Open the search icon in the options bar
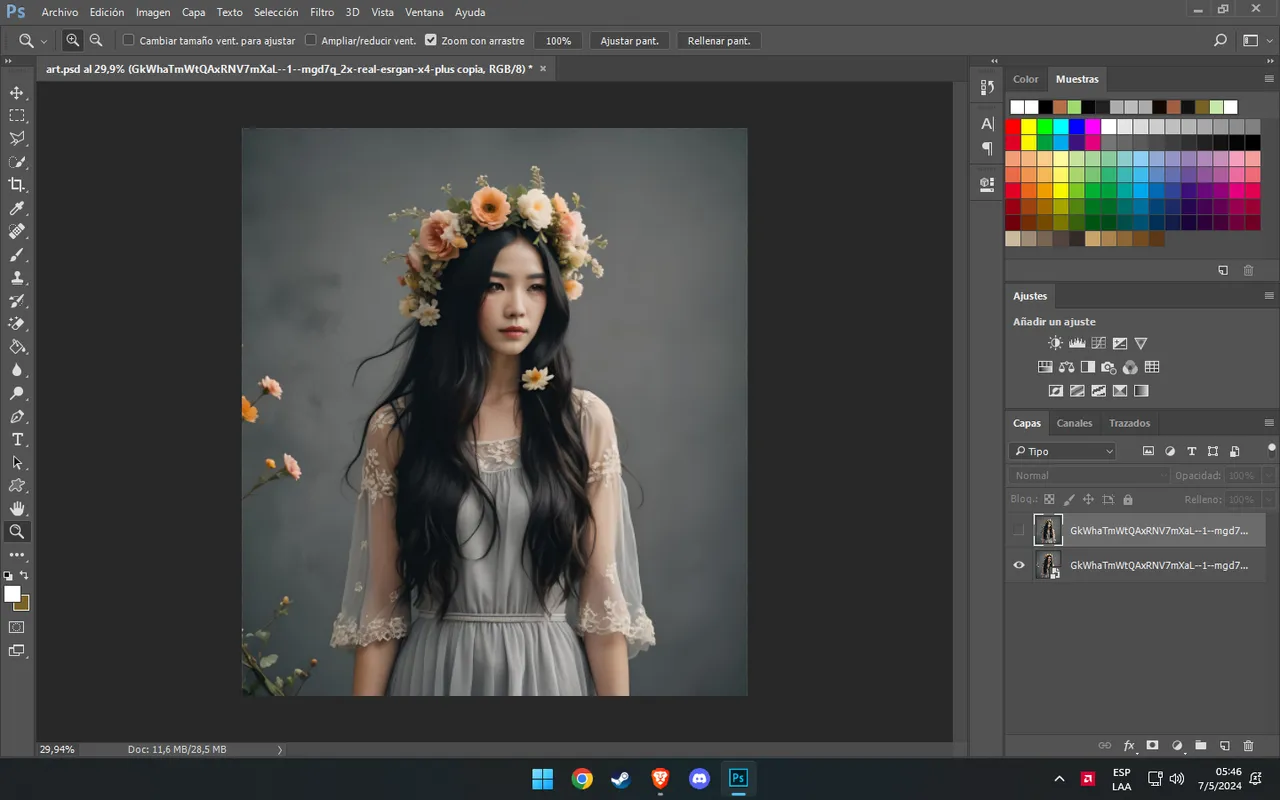1280x800 pixels. 1220,41
